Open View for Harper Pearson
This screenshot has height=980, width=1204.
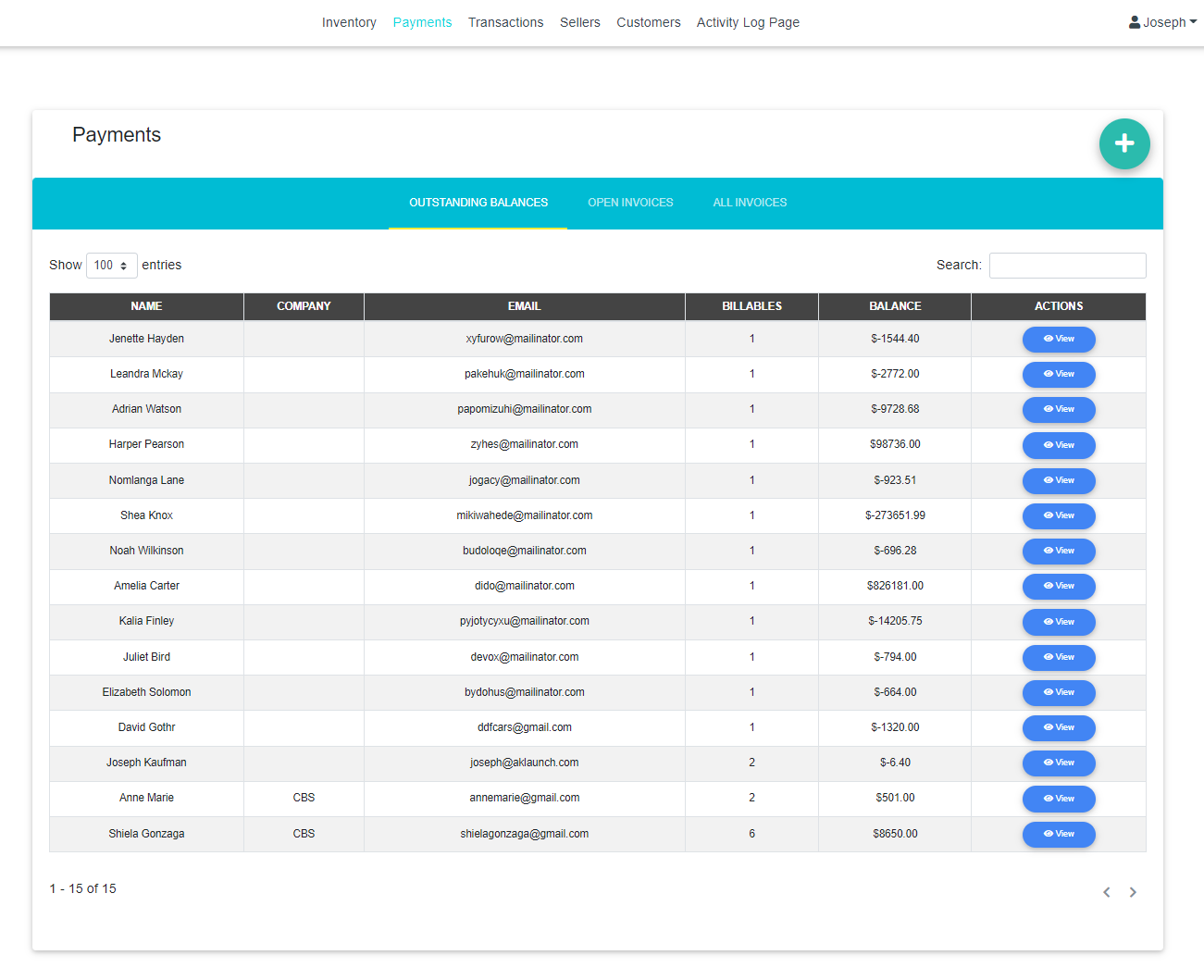(x=1058, y=445)
